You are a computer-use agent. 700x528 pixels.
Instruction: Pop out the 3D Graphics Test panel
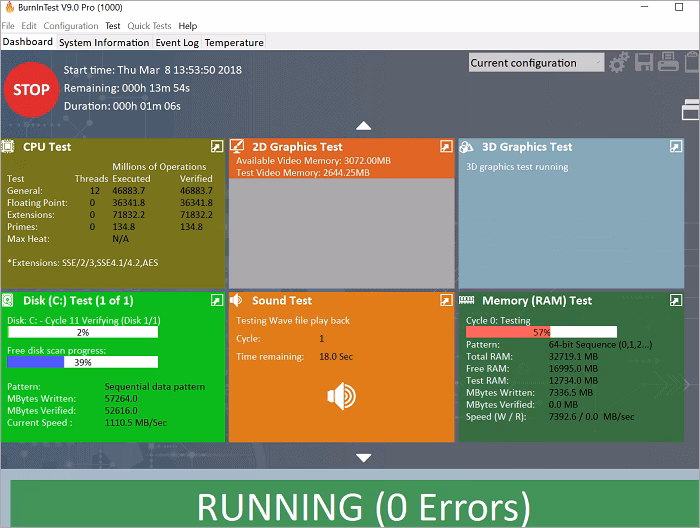(676, 146)
